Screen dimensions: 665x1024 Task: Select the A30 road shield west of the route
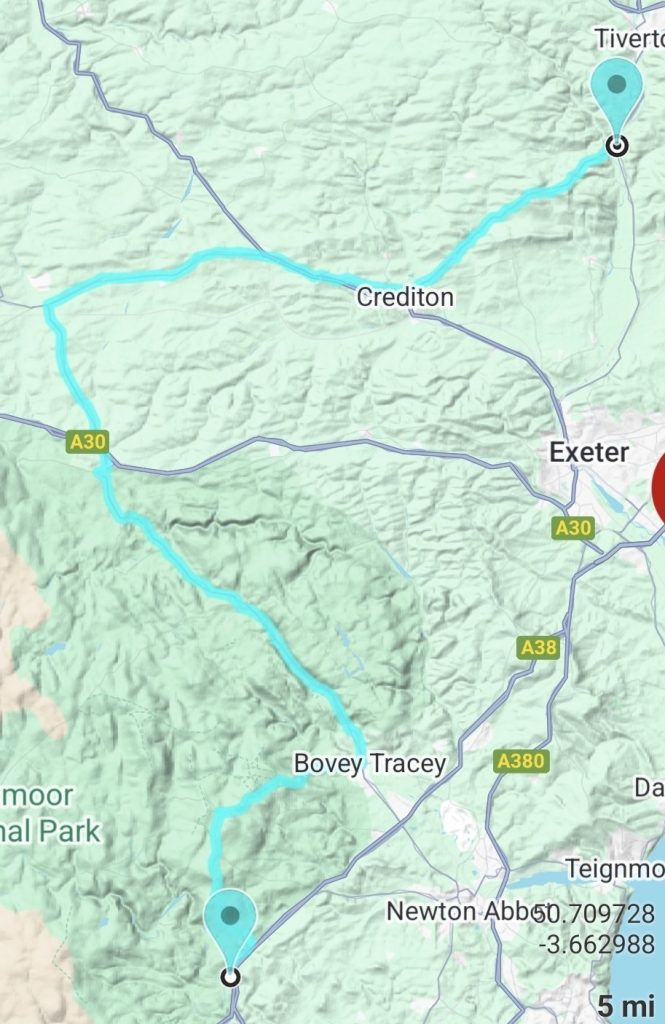[x=88, y=442]
